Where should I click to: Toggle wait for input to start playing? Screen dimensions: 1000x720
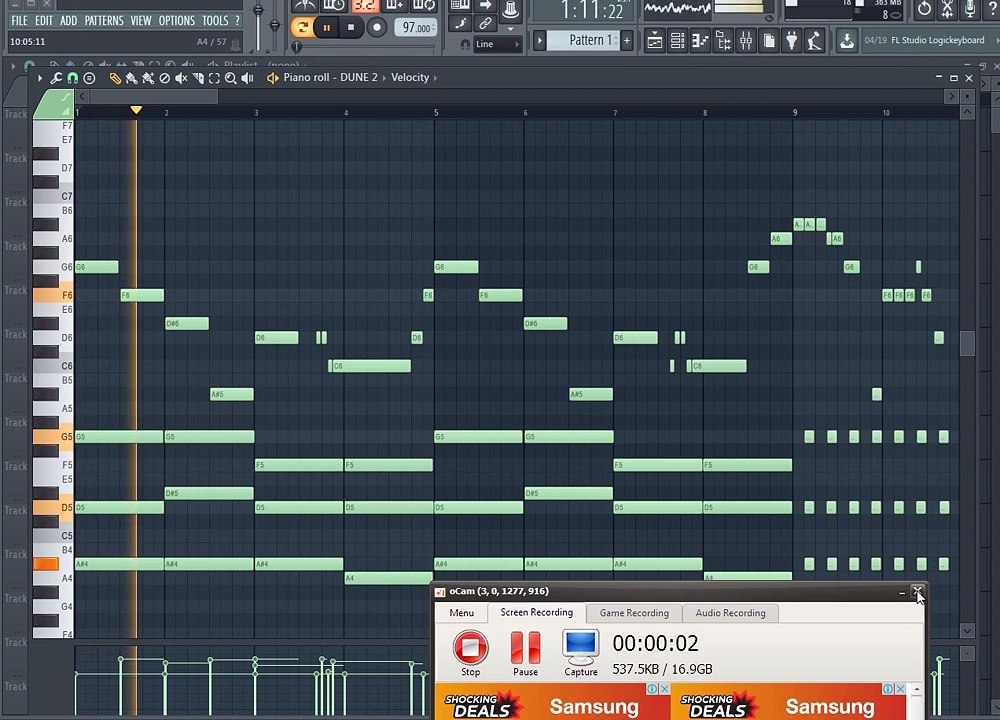pos(334,6)
